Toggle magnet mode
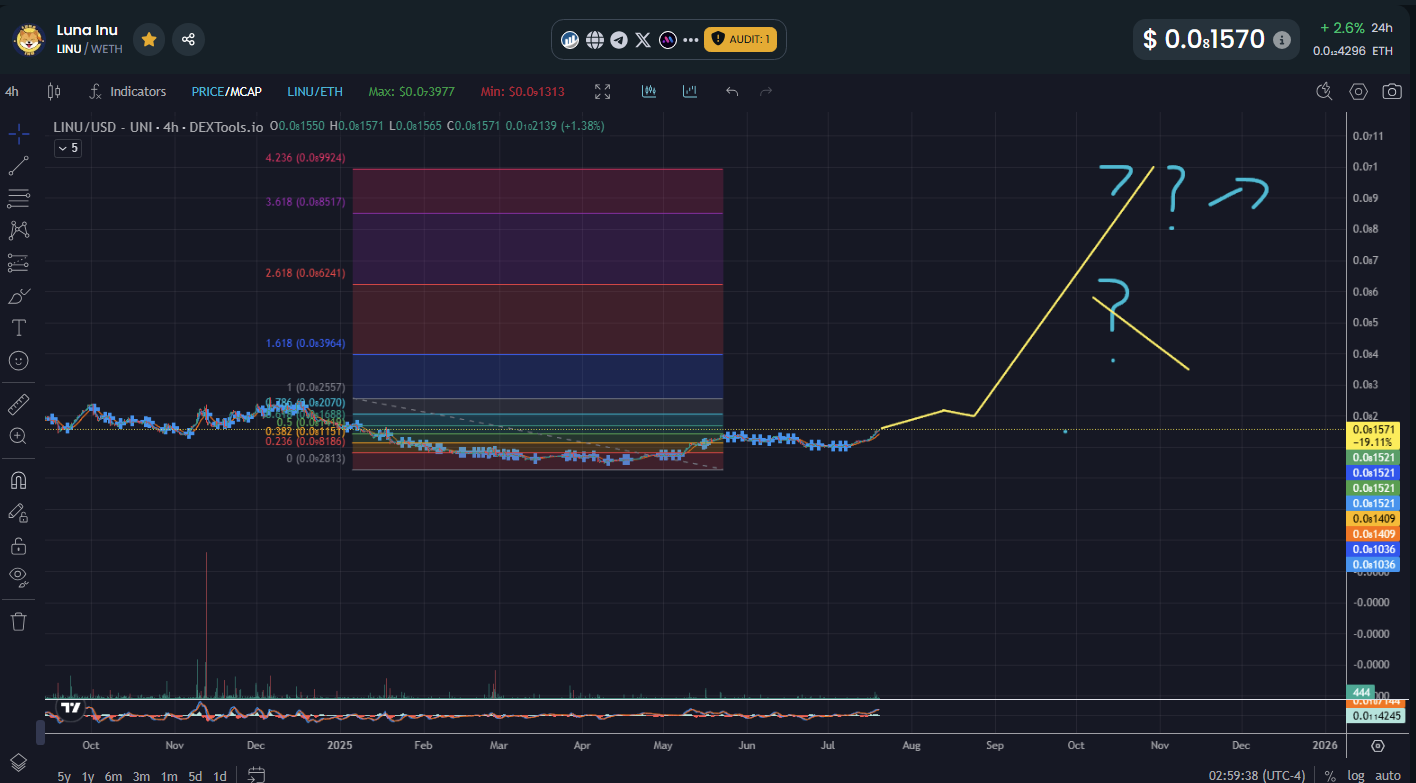Viewport: 1416px width, 783px height. pos(18,480)
